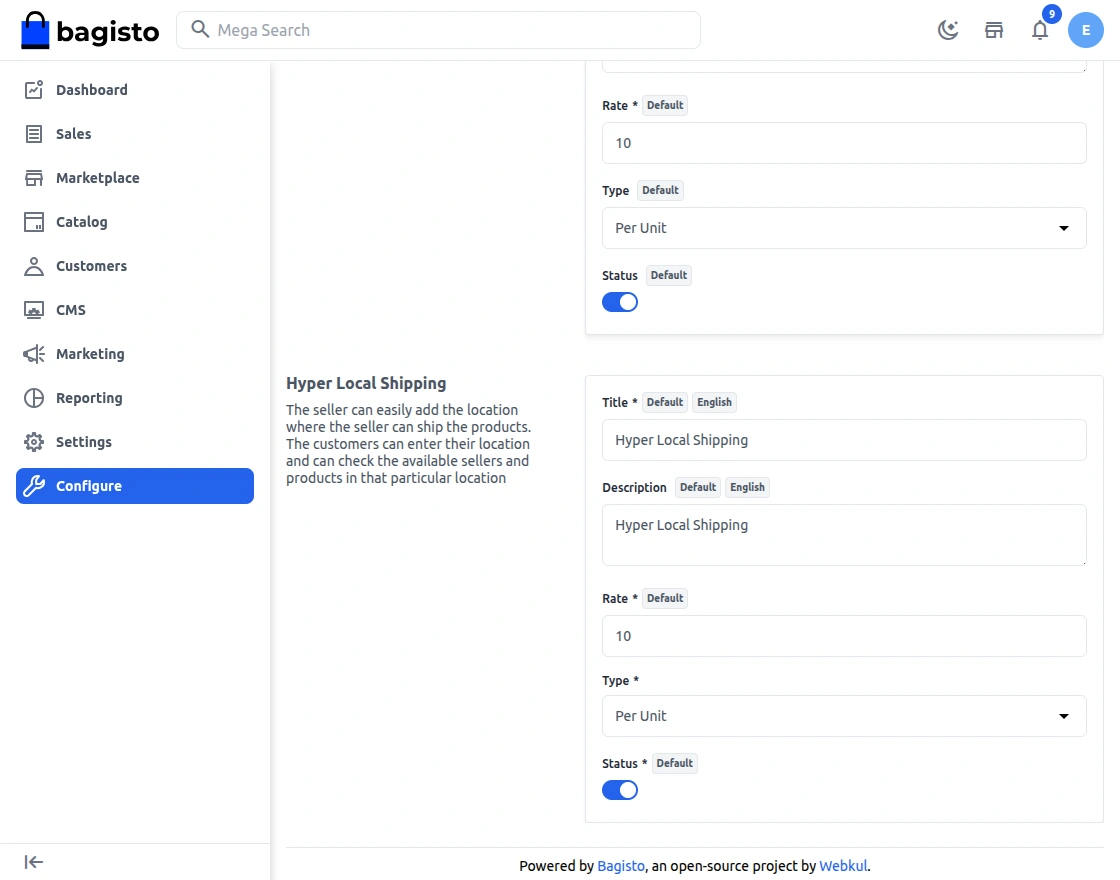
Task: Click the Default badge next to Description
Action: click(x=697, y=487)
